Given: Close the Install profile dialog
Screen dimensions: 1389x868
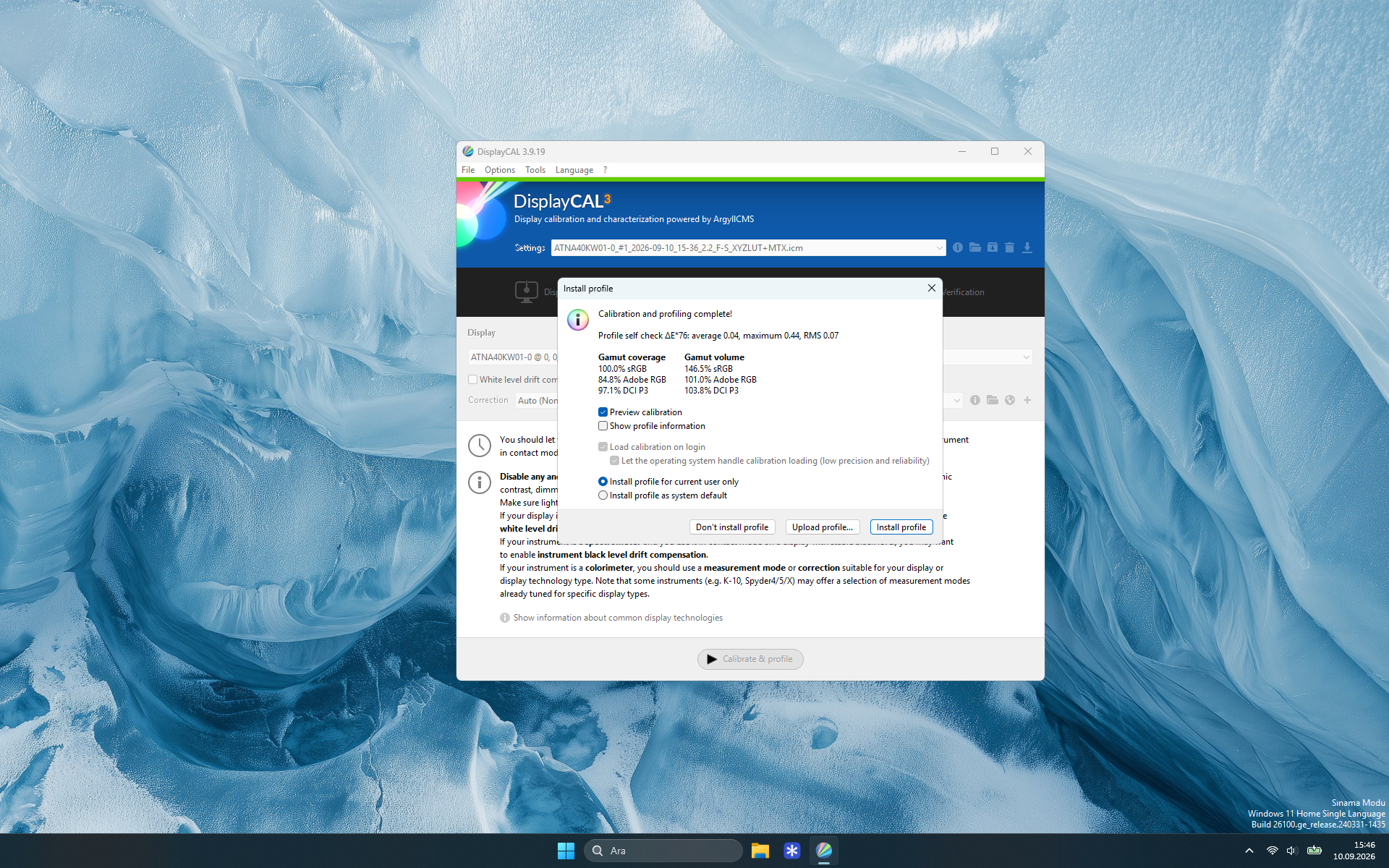Looking at the screenshot, I should [x=932, y=288].
